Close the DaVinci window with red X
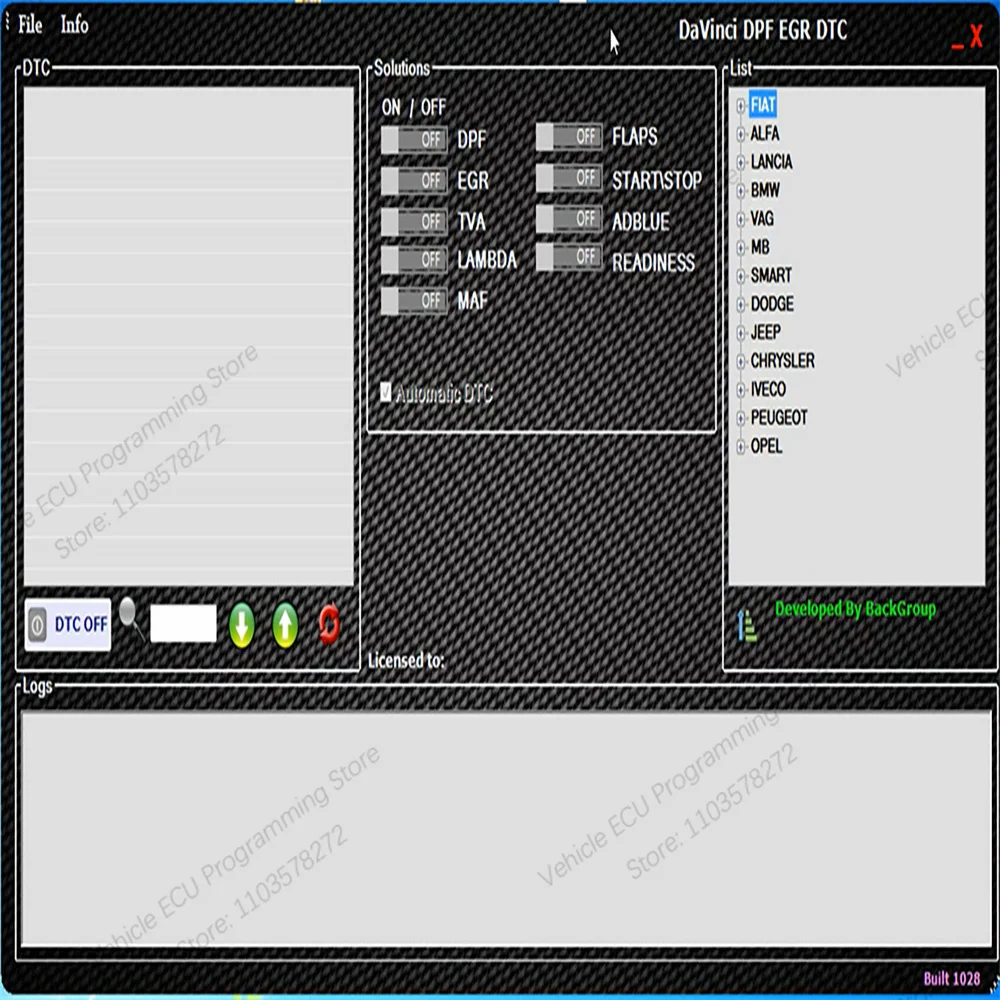 [x=976, y=36]
